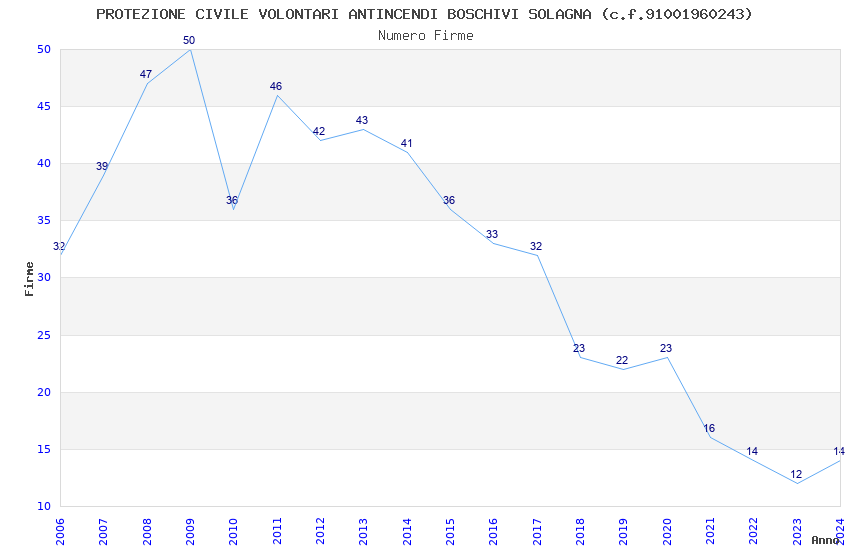The height and width of the screenshot is (550, 850).
Task: Click the y-axis tick value 25
Action: 44,335
